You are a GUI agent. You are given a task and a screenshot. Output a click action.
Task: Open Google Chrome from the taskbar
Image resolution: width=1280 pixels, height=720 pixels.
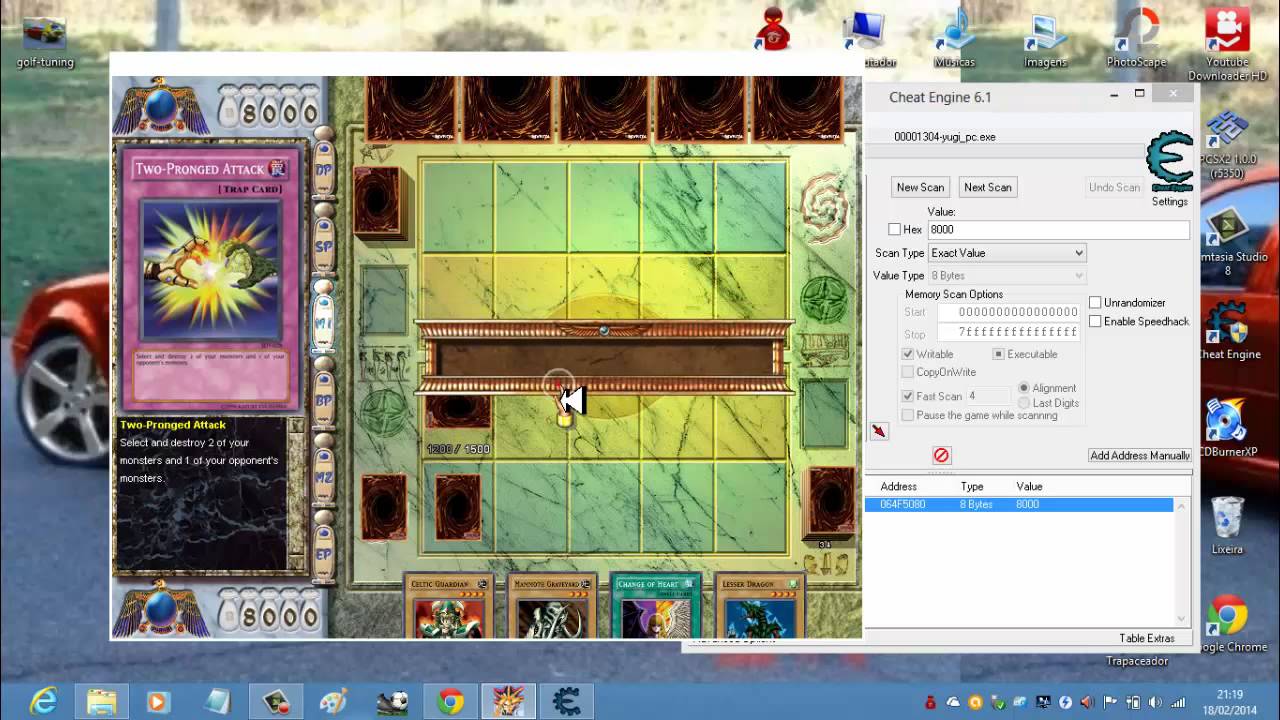[450, 701]
